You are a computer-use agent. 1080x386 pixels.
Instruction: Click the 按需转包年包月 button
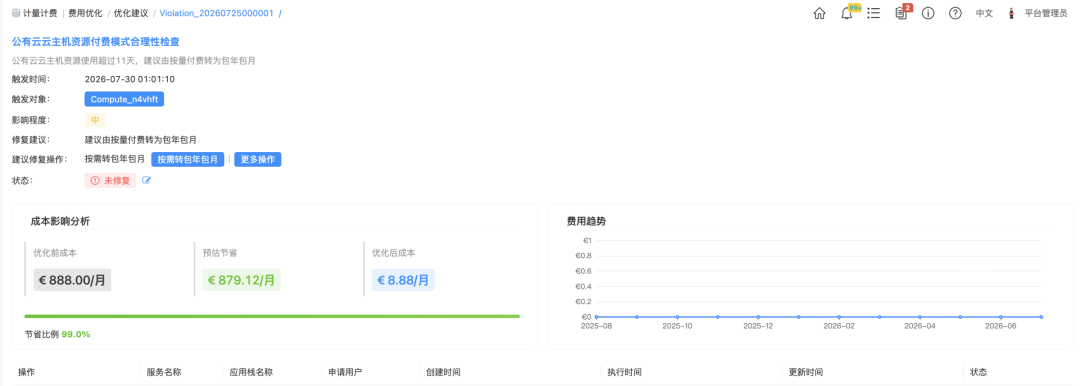click(x=188, y=159)
